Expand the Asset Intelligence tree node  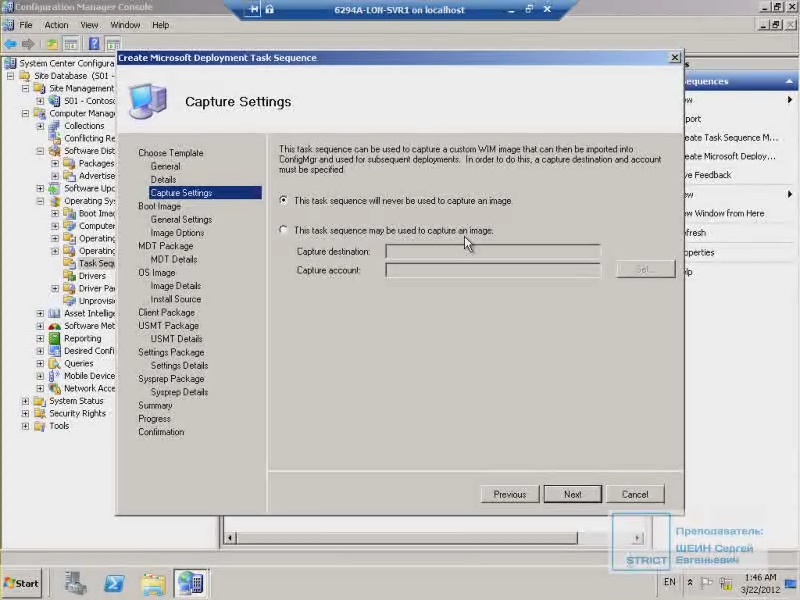point(40,313)
